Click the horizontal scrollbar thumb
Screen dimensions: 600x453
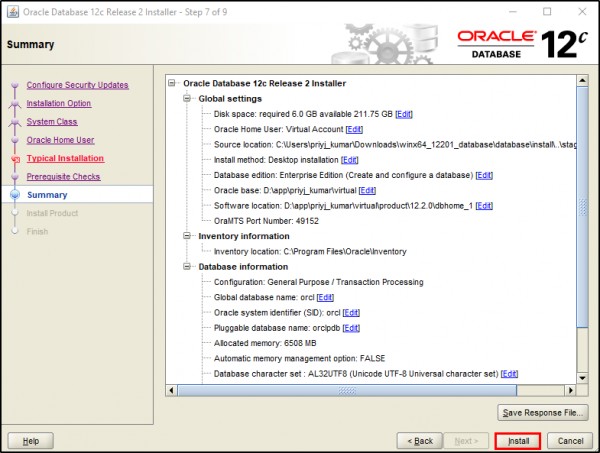tap(347, 390)
